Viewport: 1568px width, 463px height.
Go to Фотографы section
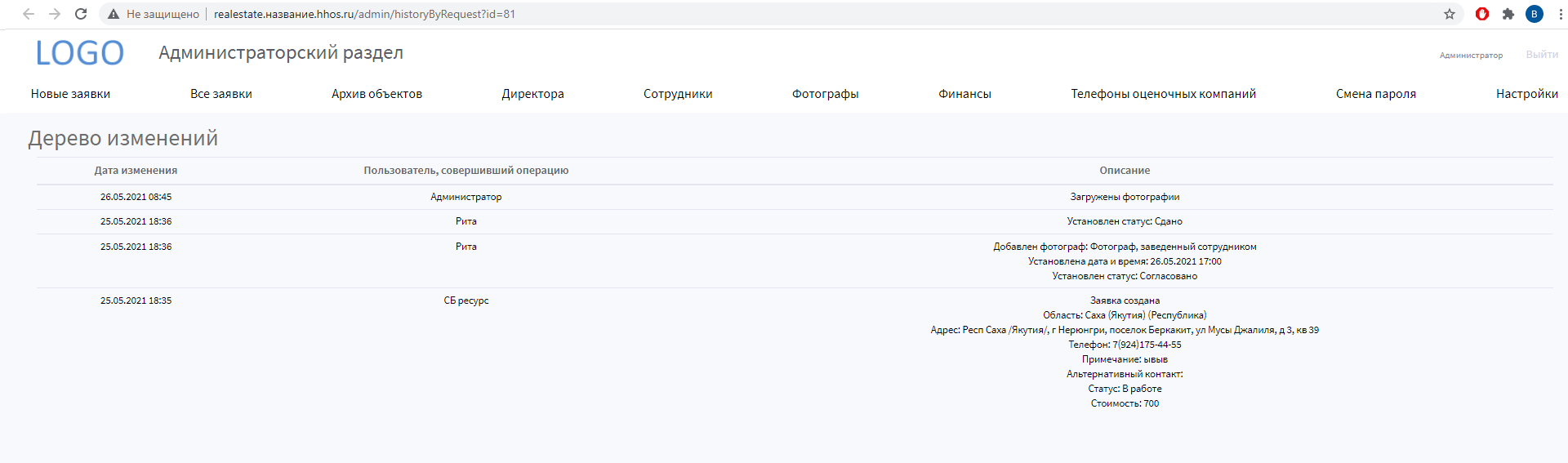(x=825, y=94)
